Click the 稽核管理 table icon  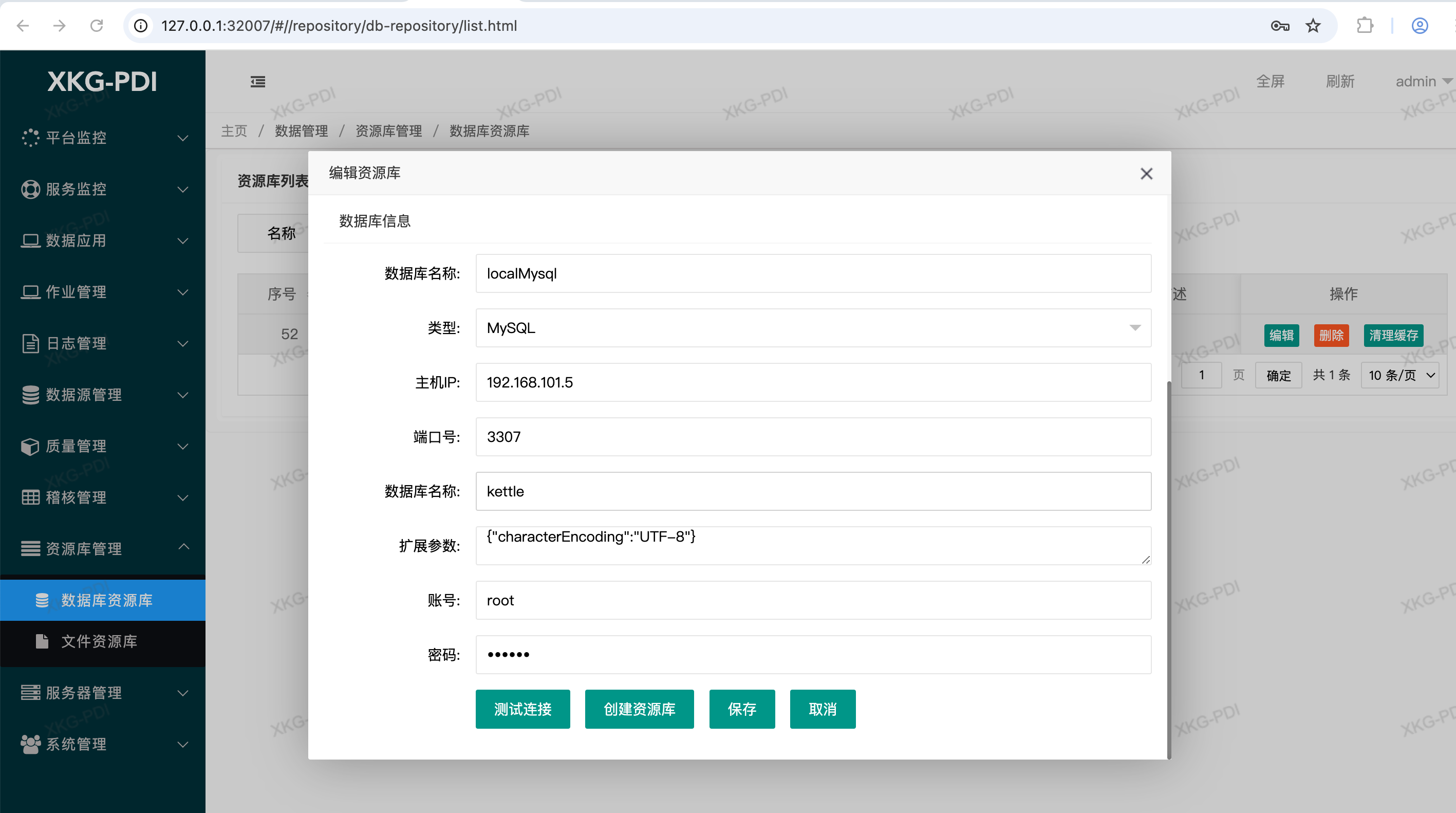click(x=30, y=497)
